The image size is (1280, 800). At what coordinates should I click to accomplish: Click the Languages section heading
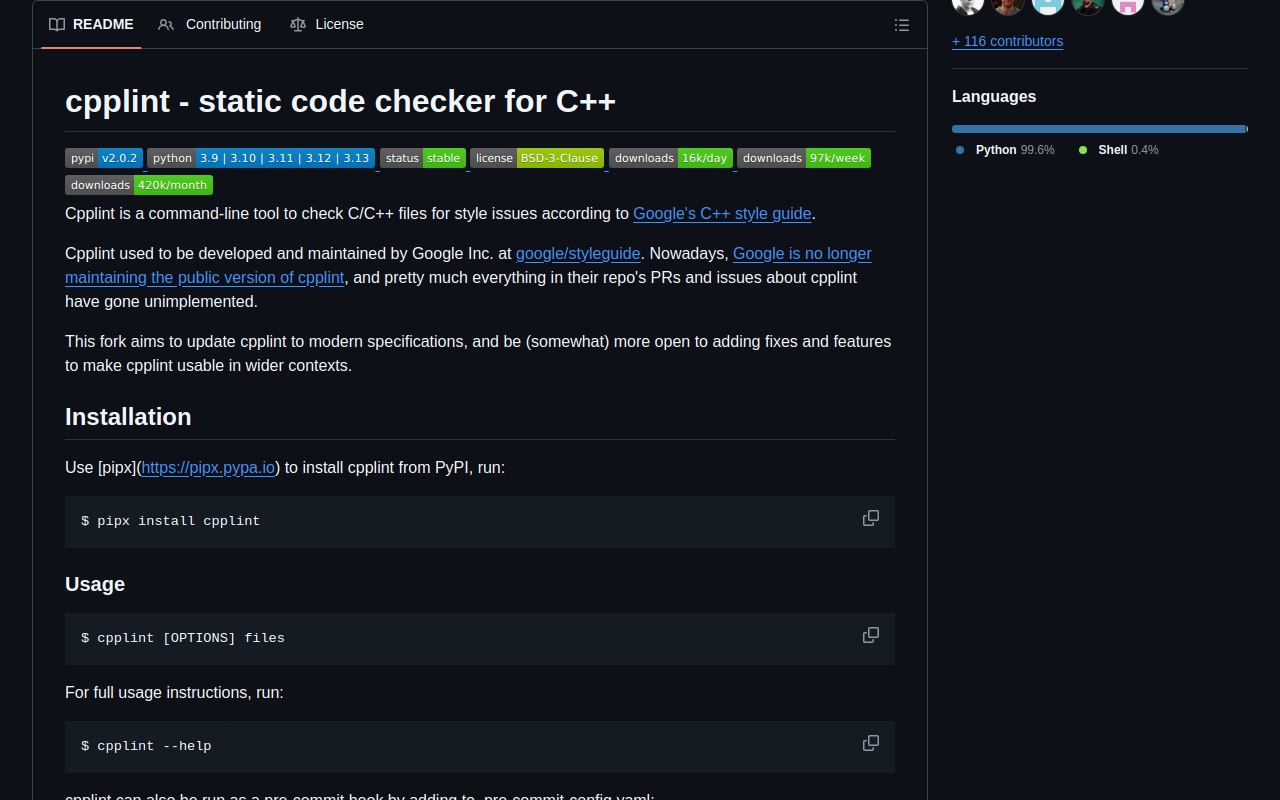coord(994,97)
